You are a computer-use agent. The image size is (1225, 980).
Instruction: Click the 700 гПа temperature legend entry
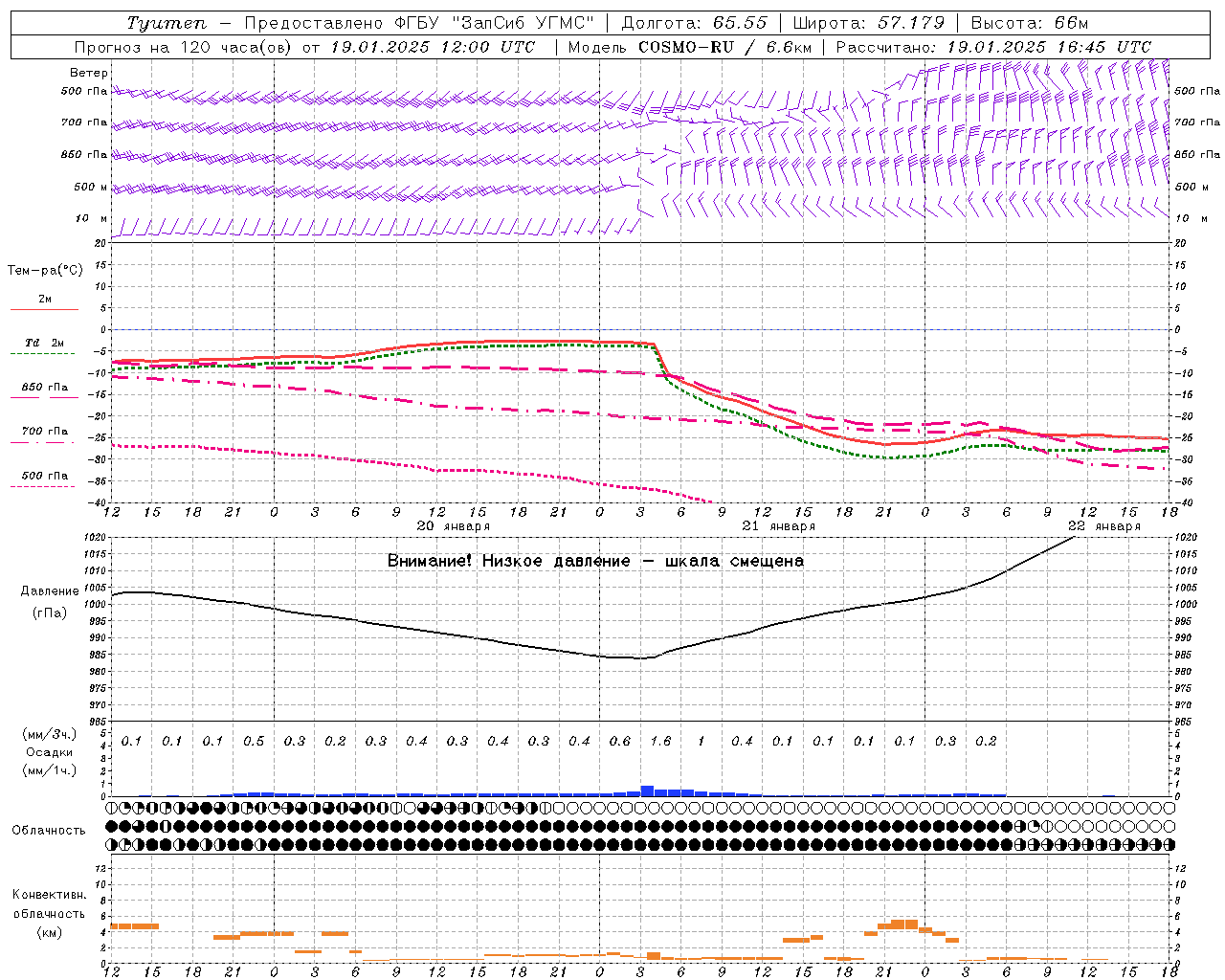44,432
